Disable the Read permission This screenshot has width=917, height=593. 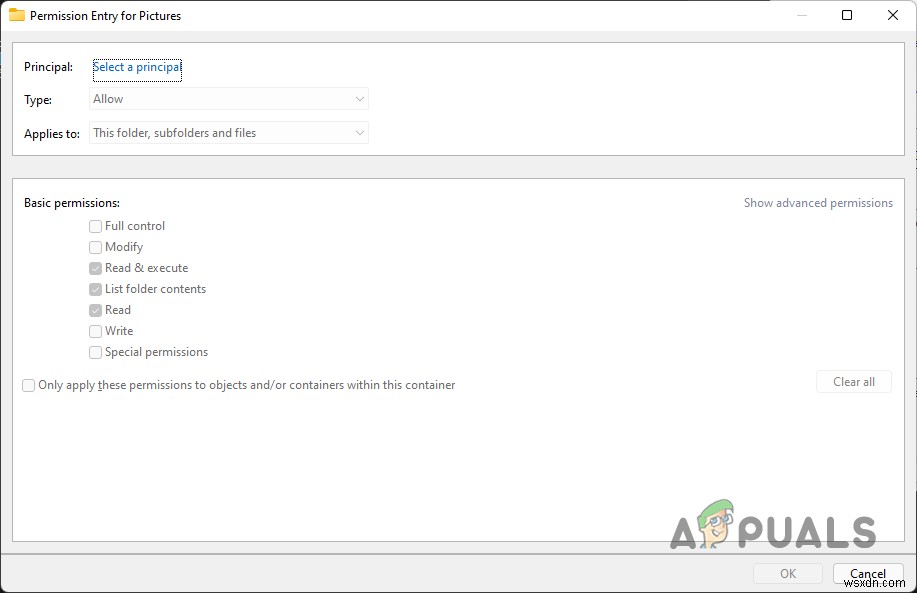pyautogui.click(x=95, y=310)
